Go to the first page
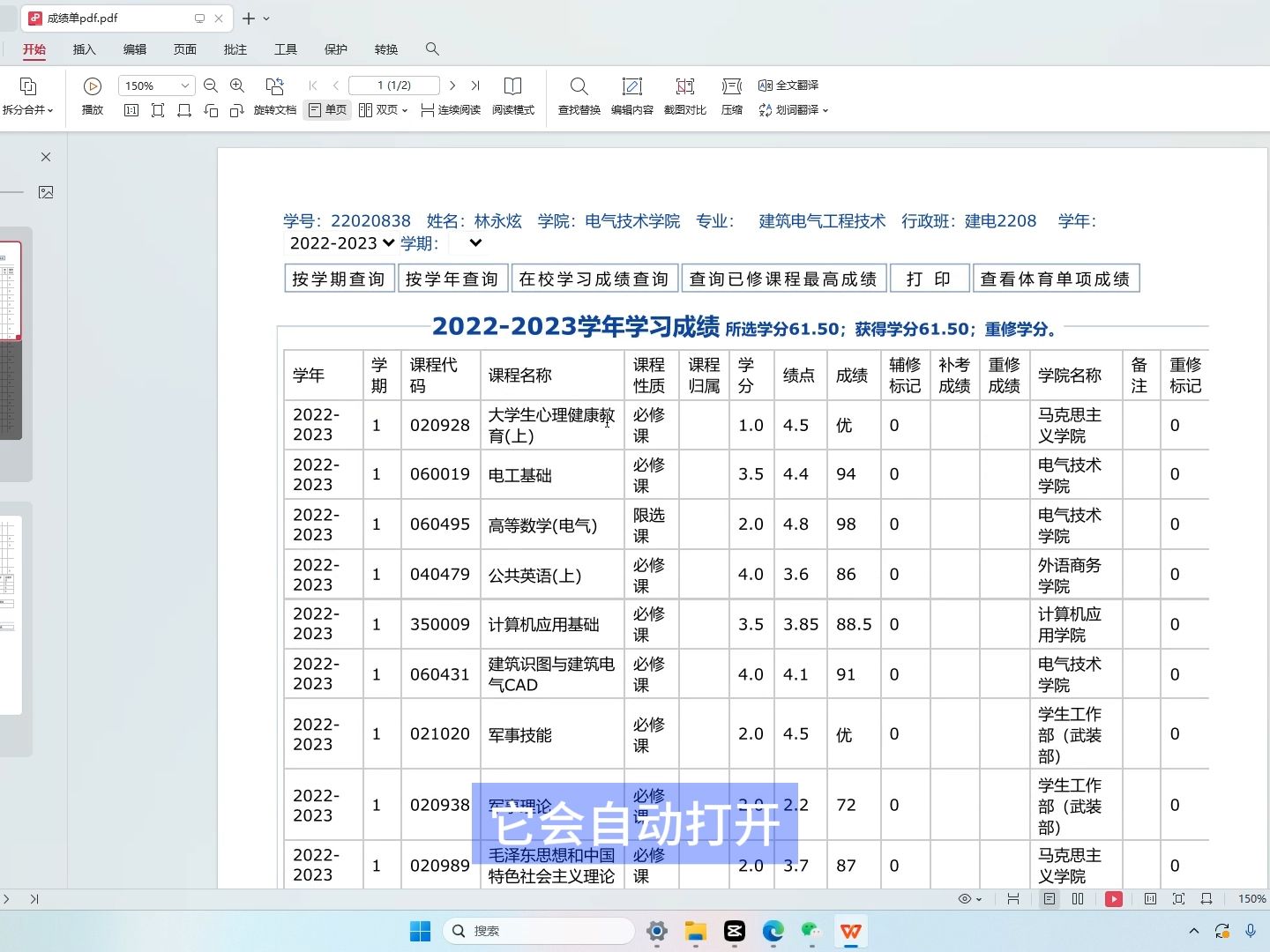 313,86
